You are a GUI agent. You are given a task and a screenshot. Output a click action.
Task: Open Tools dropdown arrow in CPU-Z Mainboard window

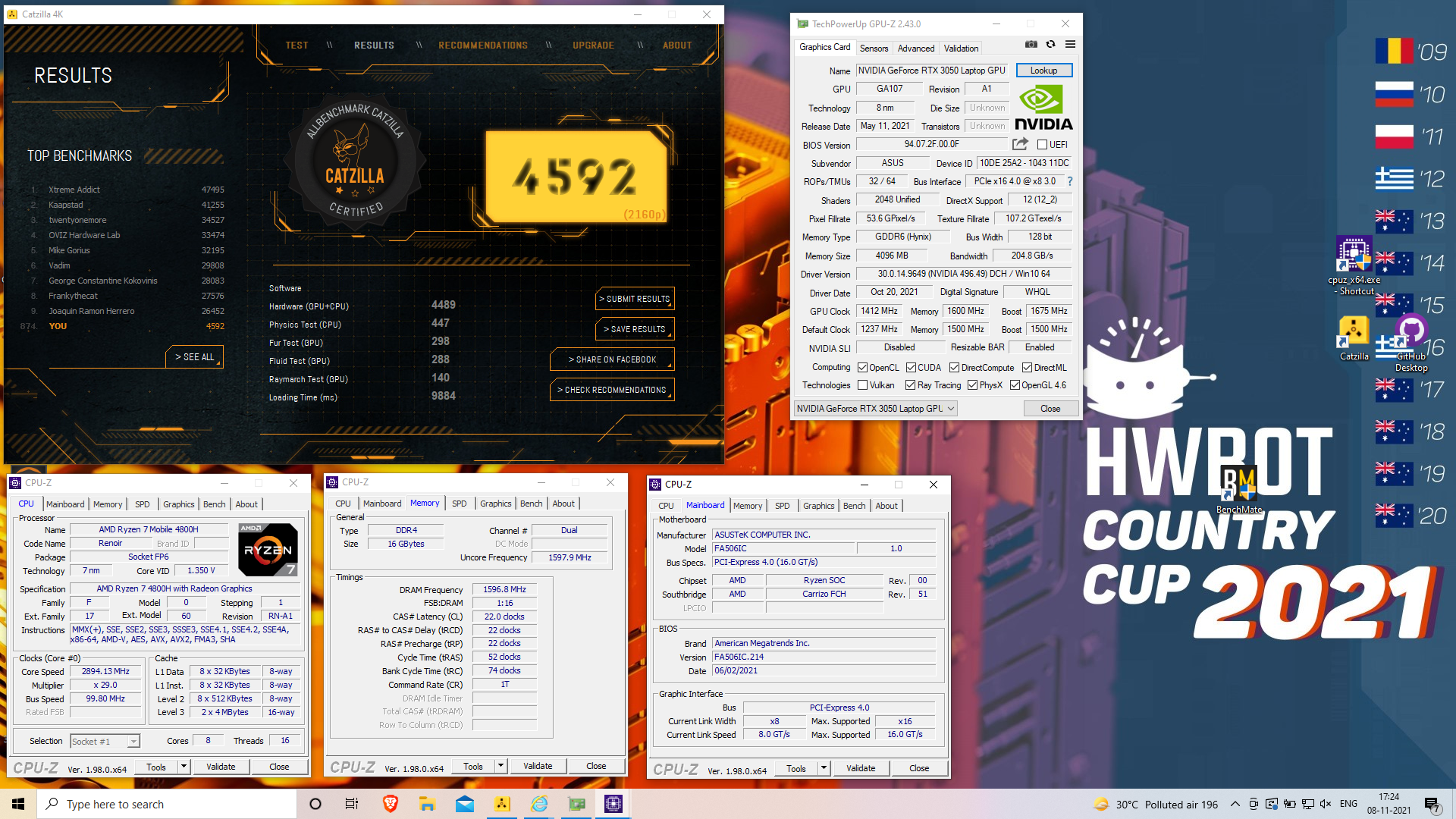point(823,768)
